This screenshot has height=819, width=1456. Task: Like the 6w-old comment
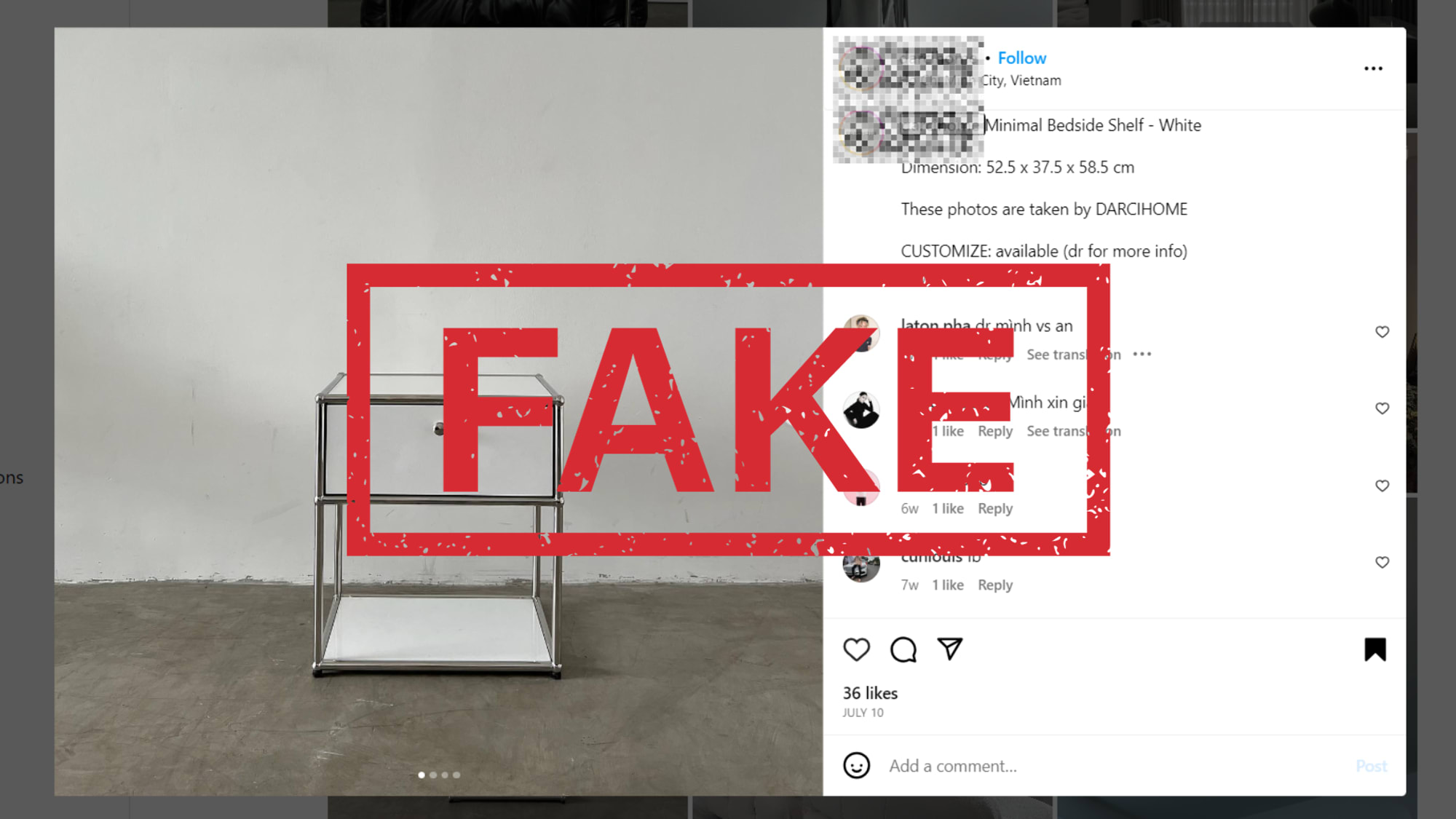click(x=1382, y=486)
